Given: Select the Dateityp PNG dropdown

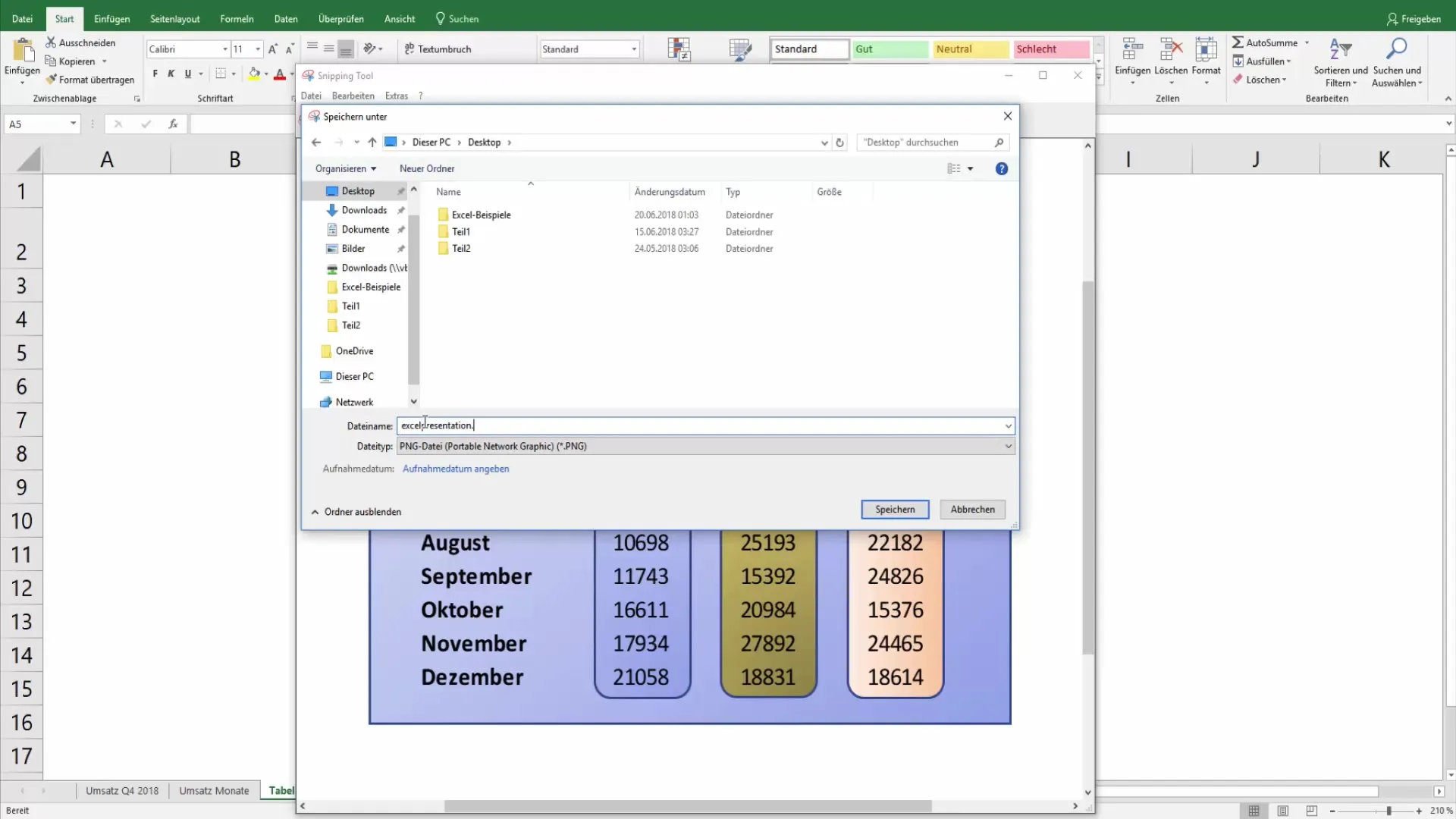Looking at the screenshot, I should click(705, 445).
